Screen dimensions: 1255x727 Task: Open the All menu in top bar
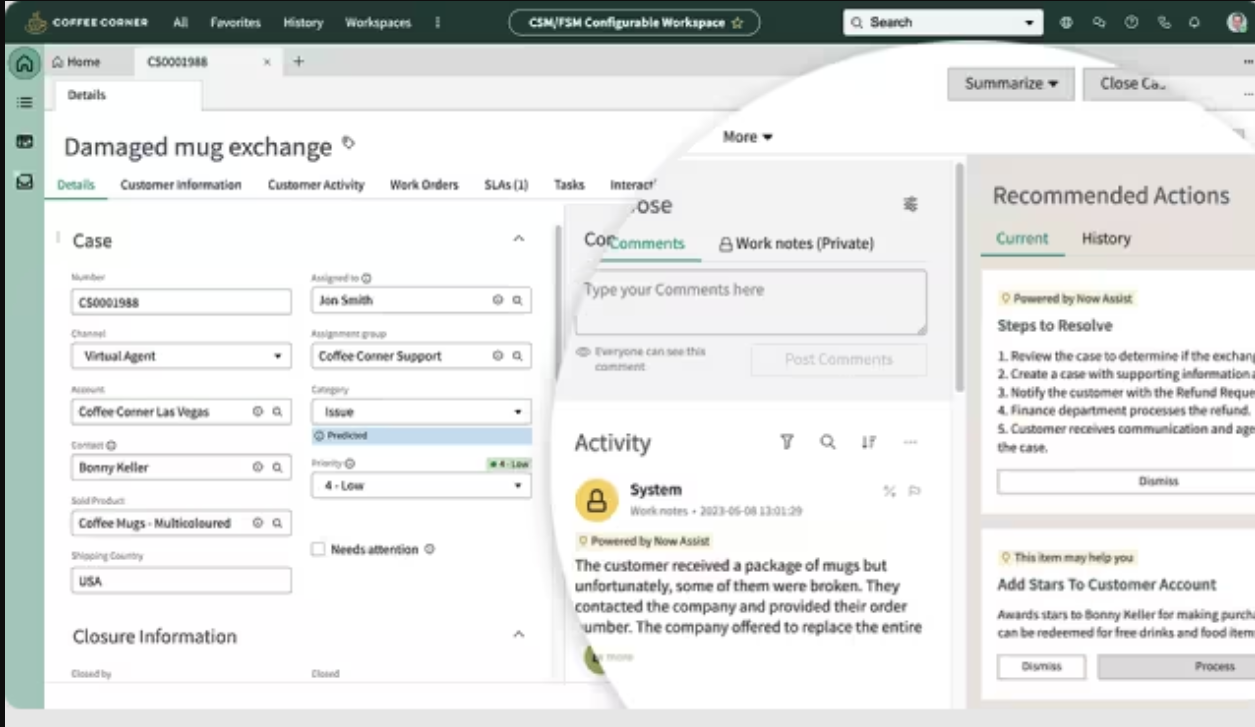pos(180,22)
